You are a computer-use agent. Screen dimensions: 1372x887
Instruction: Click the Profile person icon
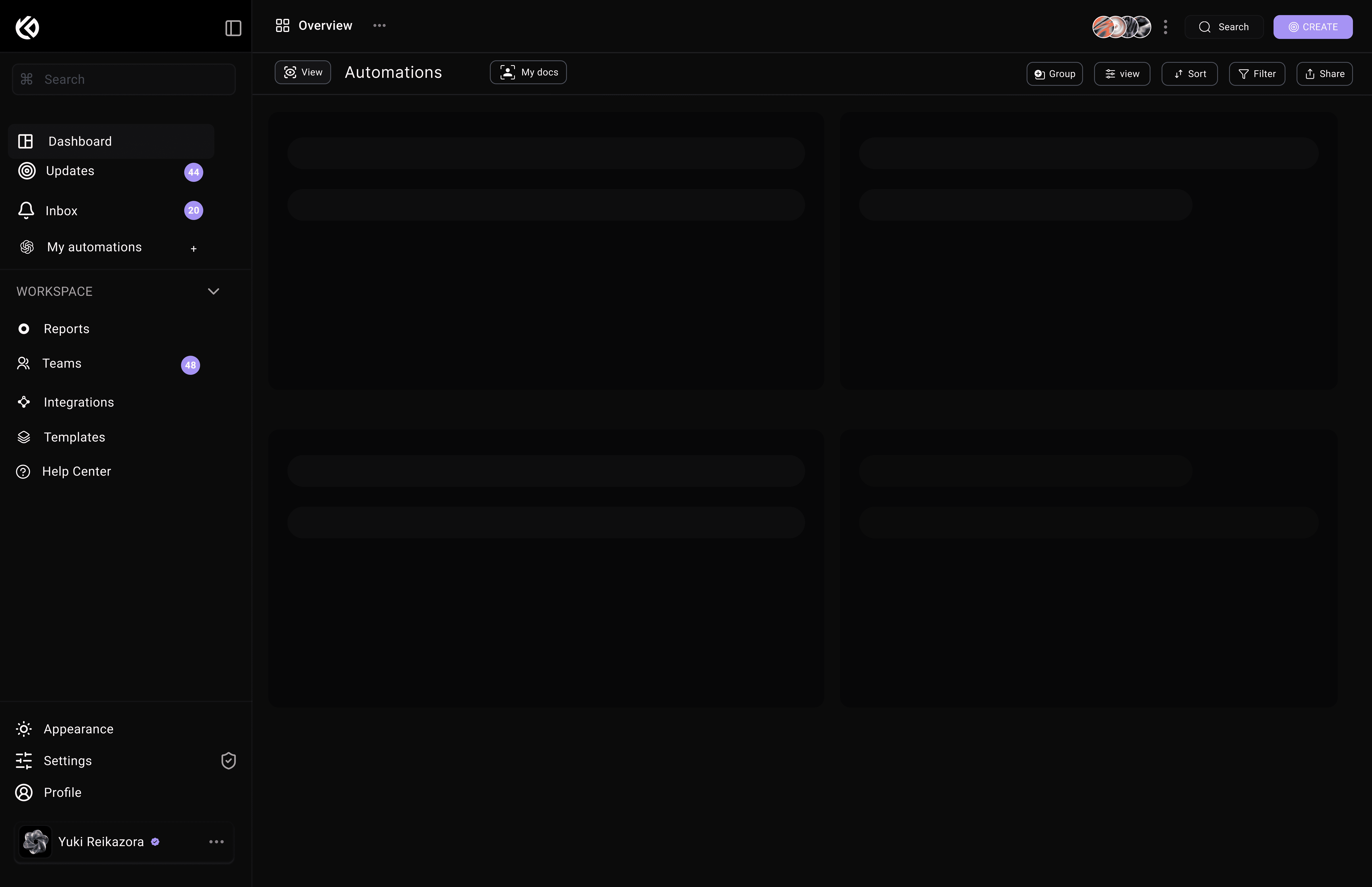coord(24,793)
